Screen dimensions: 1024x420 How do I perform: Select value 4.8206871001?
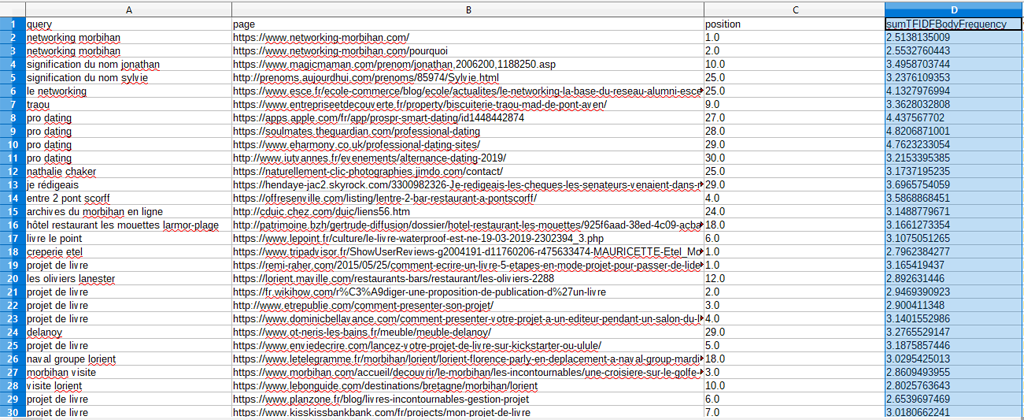click(x=954, y=131)
